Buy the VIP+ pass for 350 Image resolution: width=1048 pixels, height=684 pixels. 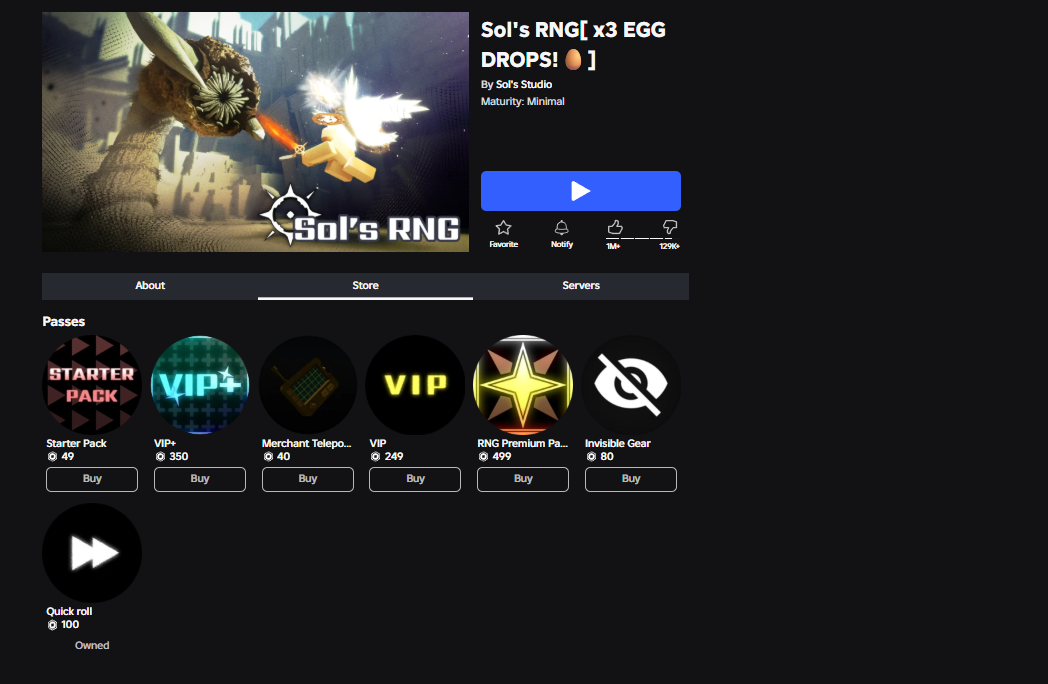200,479
